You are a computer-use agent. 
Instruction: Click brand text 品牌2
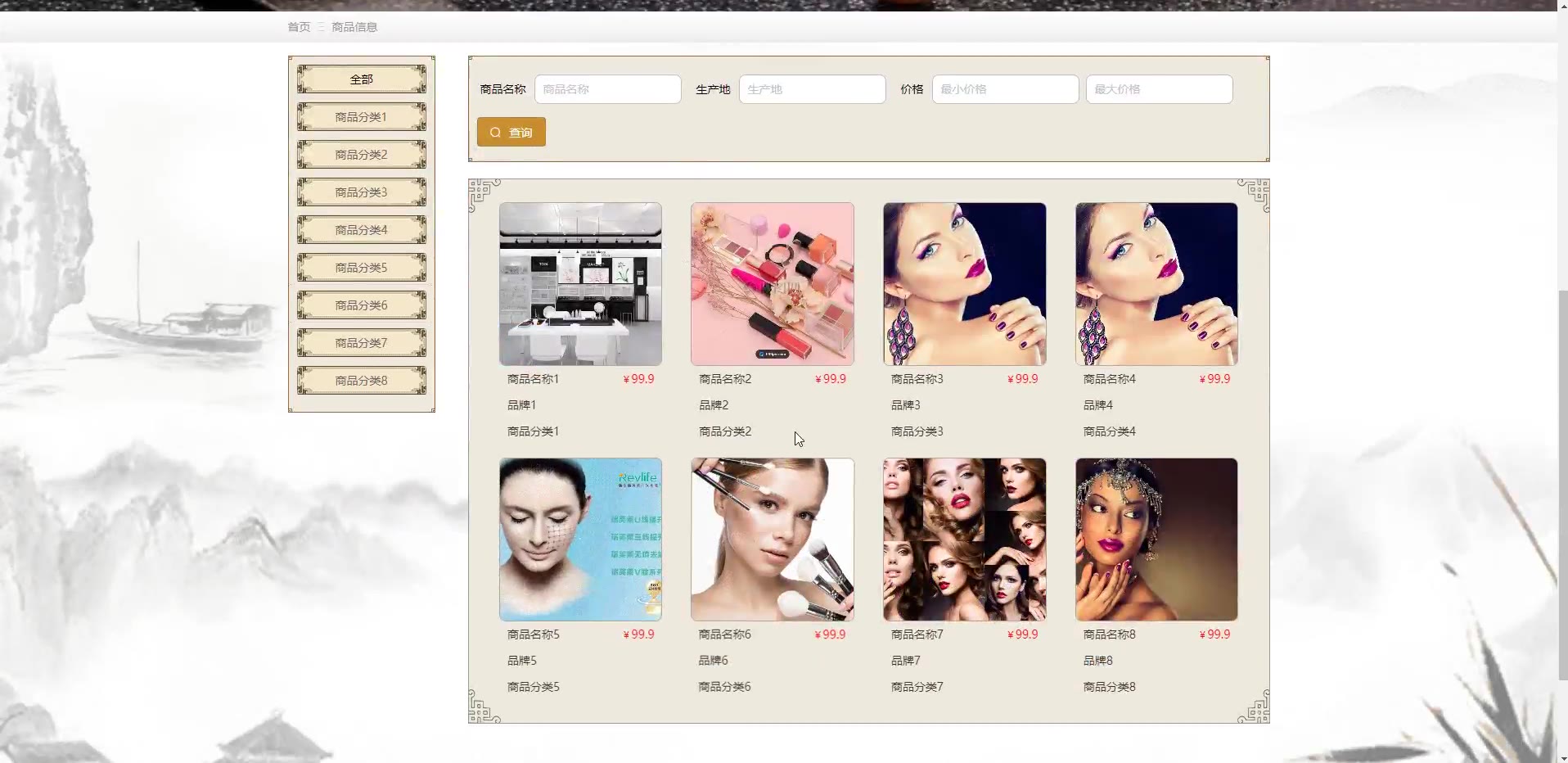(x=714, y=405)
